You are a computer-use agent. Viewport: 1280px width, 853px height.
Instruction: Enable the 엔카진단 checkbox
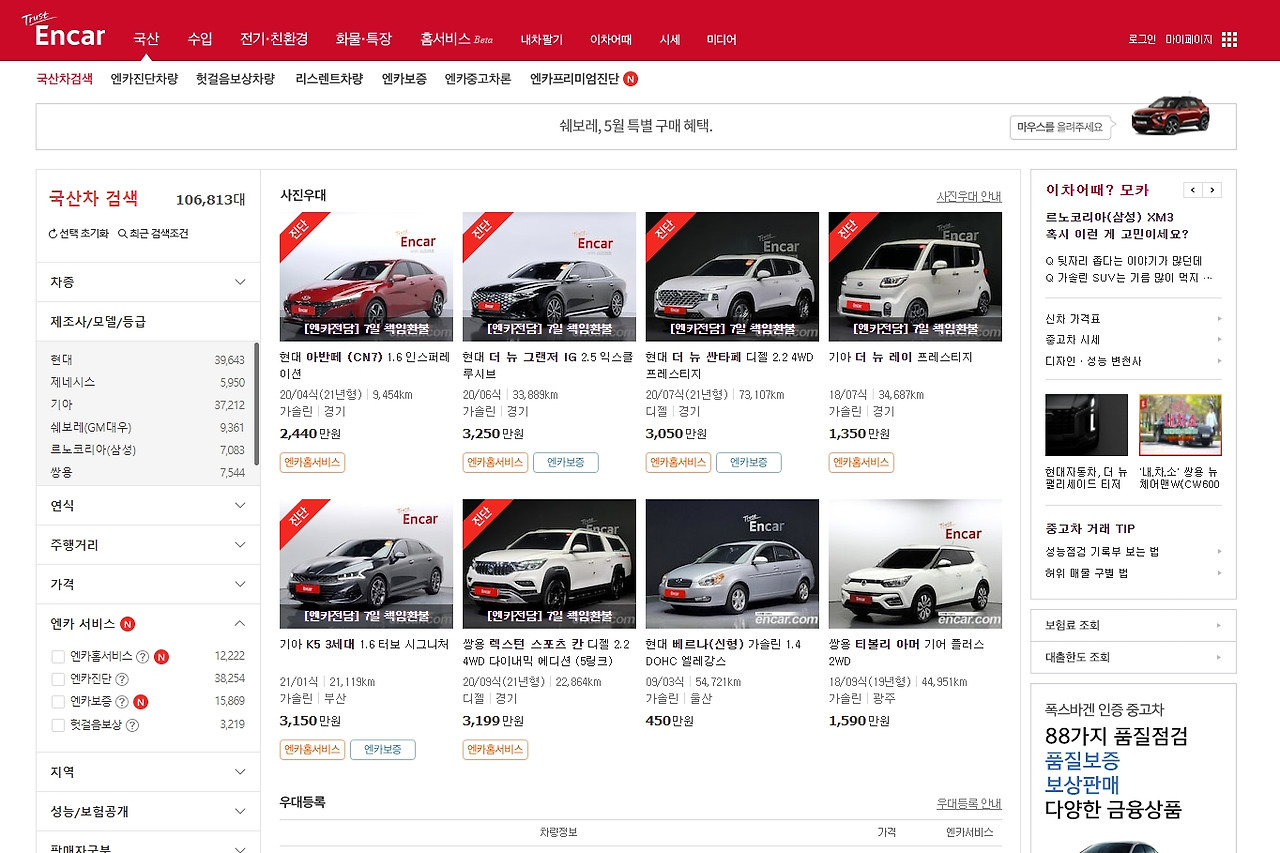pos(58,679)
